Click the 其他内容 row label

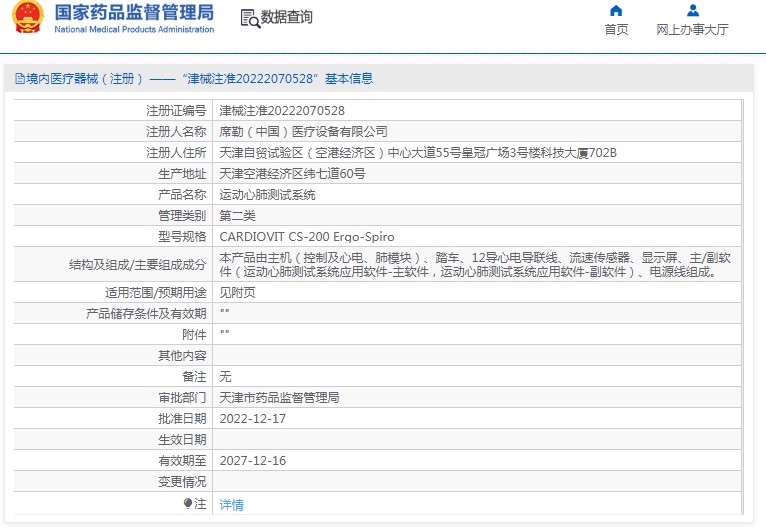[x=182, y=356]
